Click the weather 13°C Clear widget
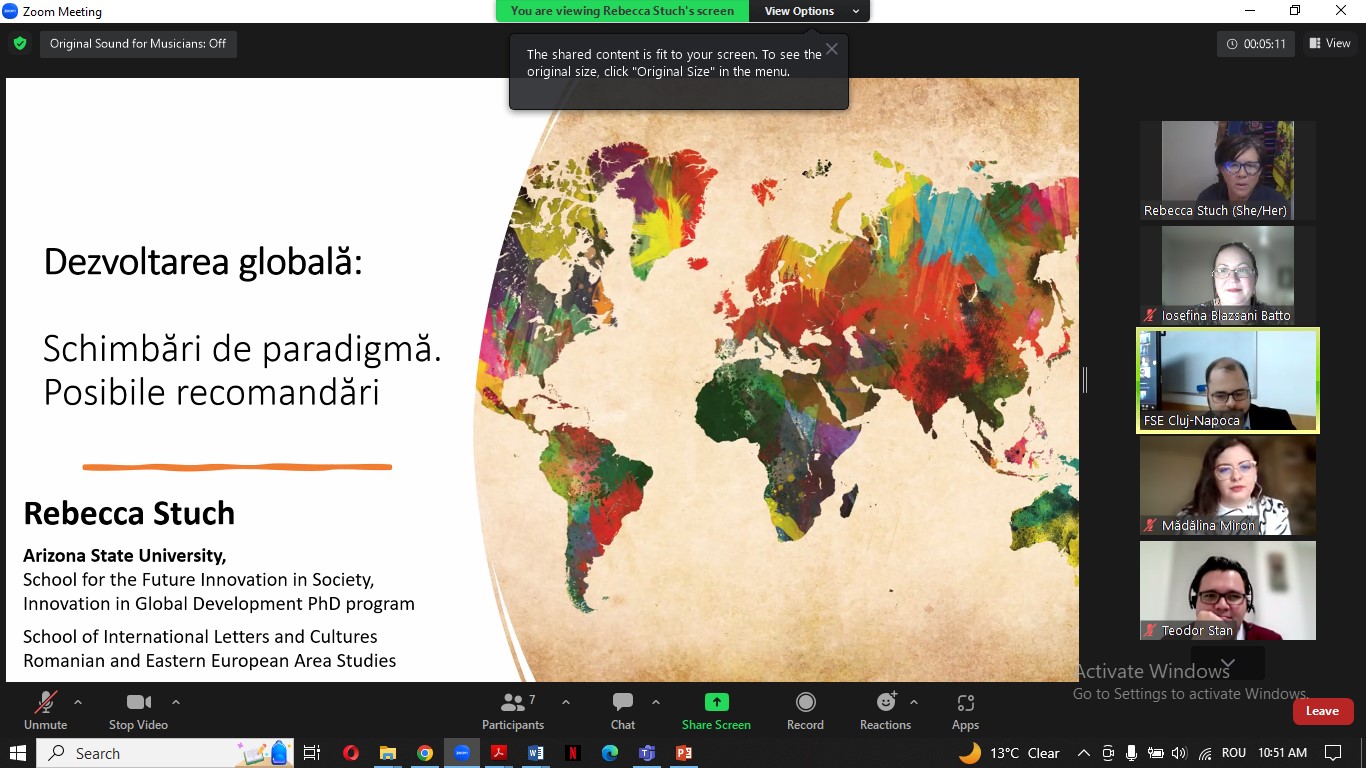The height and width of the screenshot is (768, 1366). pyautogui.click(x=1010, y=753)
